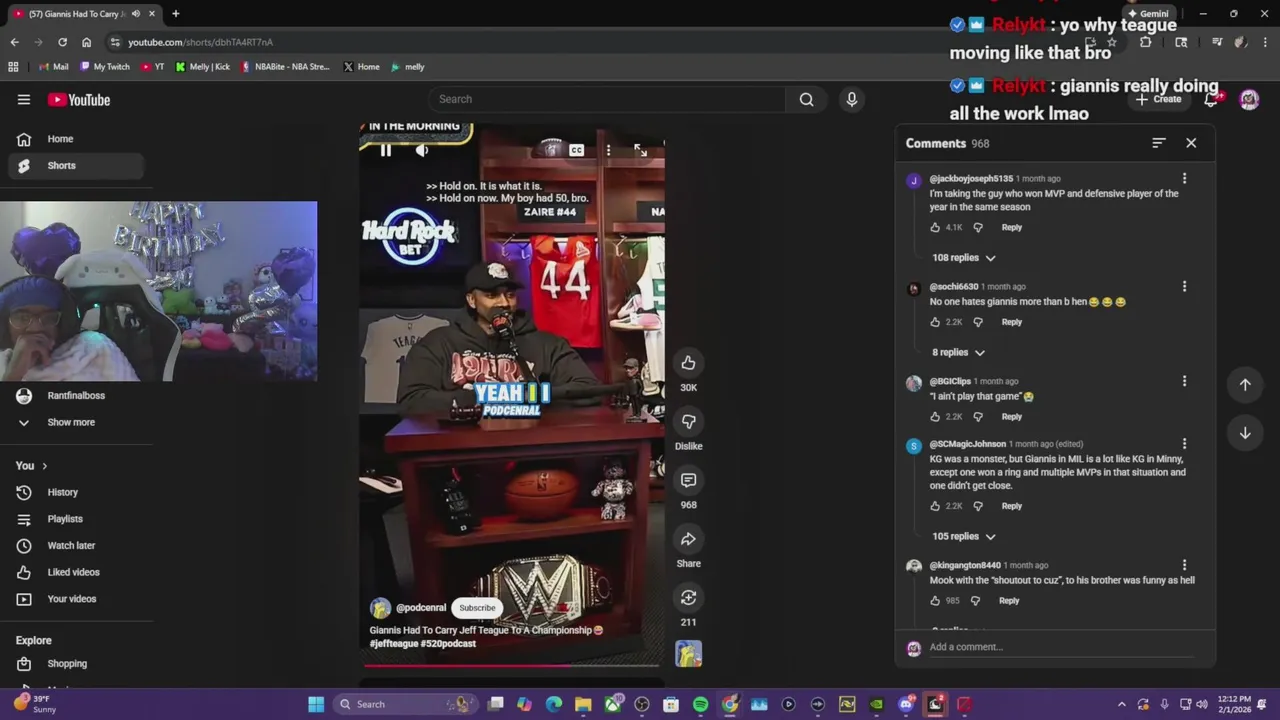Open options for @SCMagicJohnson comment
Image resolution: width=1280 pixels, height=720 pixels.
coord(1184,444)
